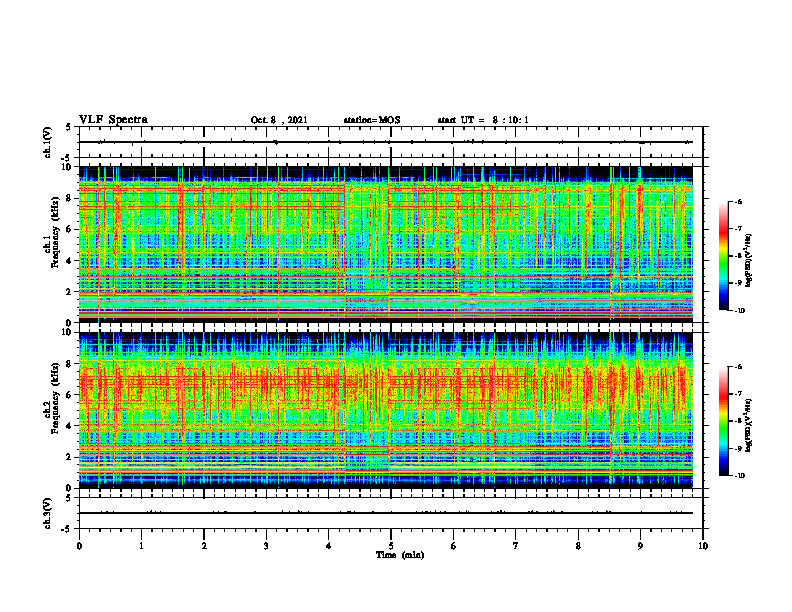792x612 pixels.
Task: Click the "start UT = 8 : 10: 1" text
Action: (483, 120)
